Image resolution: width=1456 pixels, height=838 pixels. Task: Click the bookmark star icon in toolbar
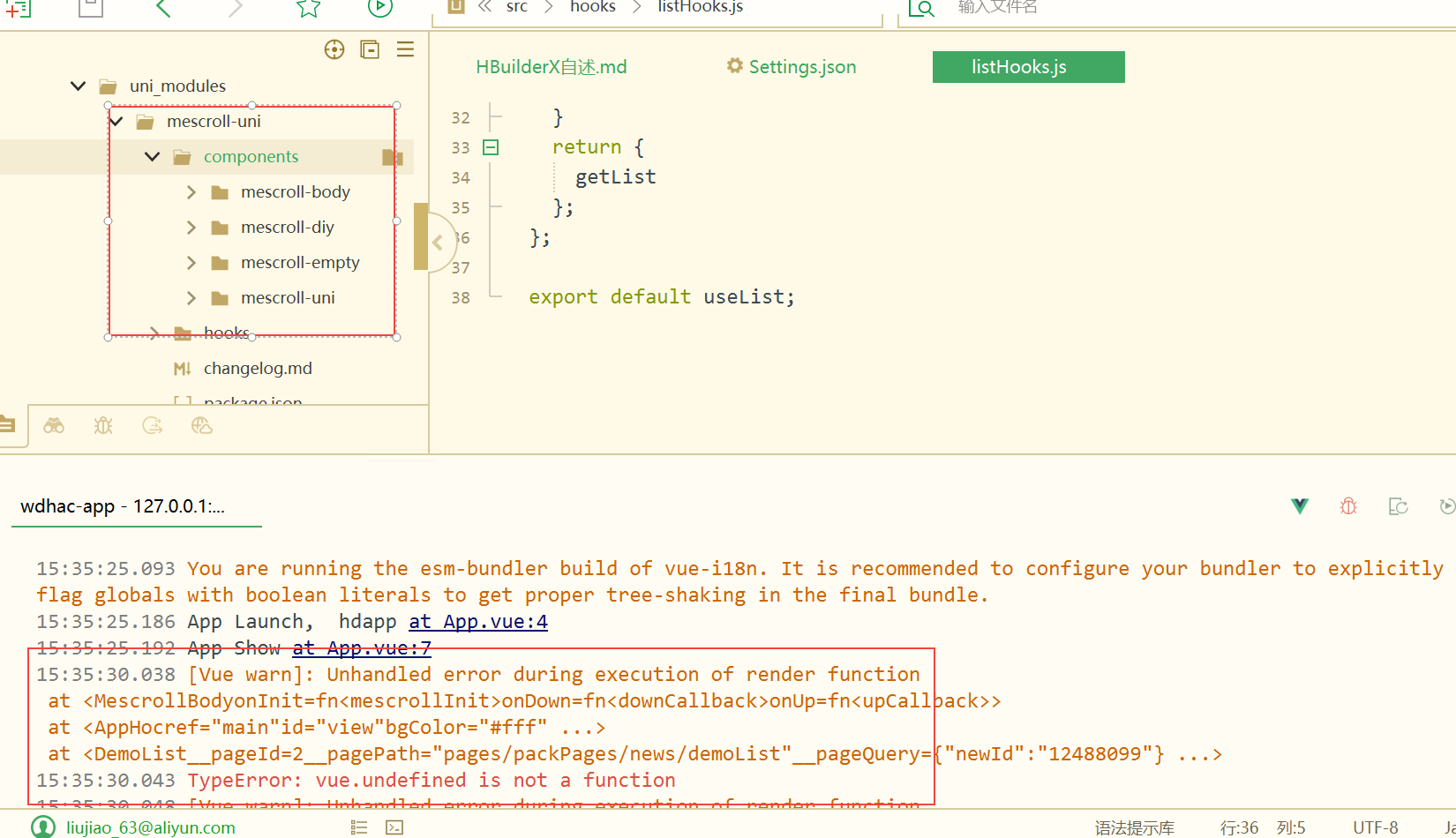pos(308,8)
